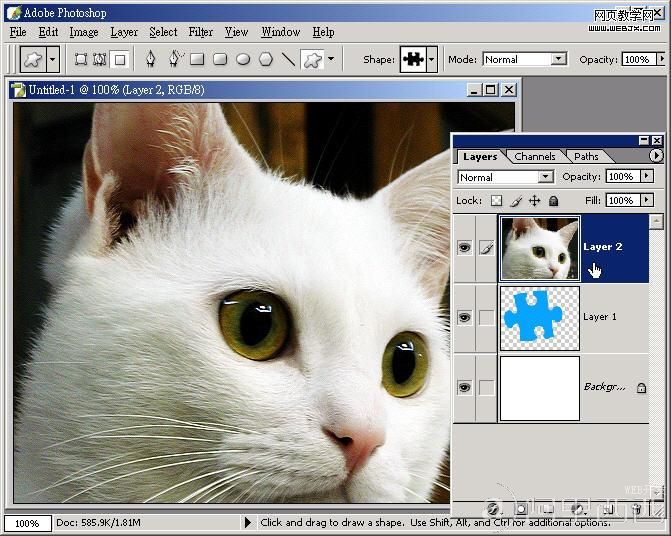Click the lock all padlock icon

pyautogui.click(x=553, y=201)
